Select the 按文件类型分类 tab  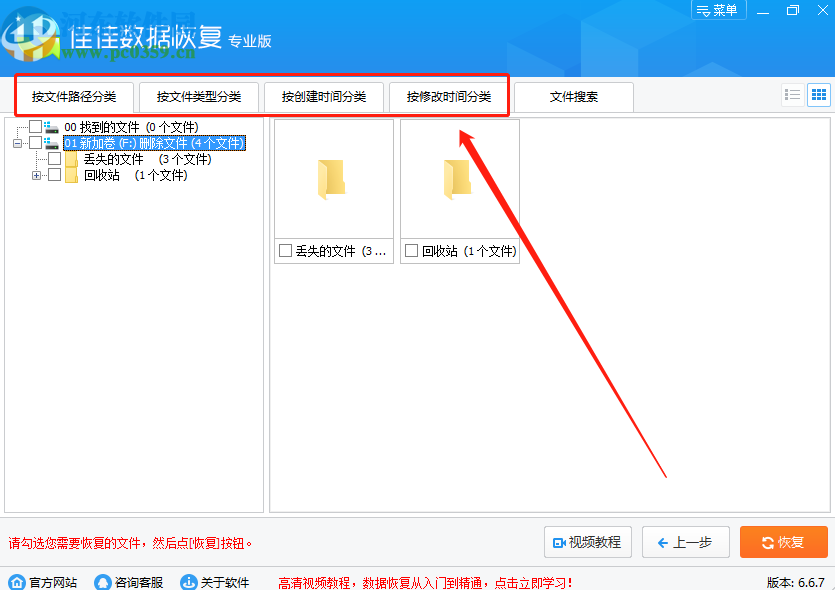(x=199, y=97)
